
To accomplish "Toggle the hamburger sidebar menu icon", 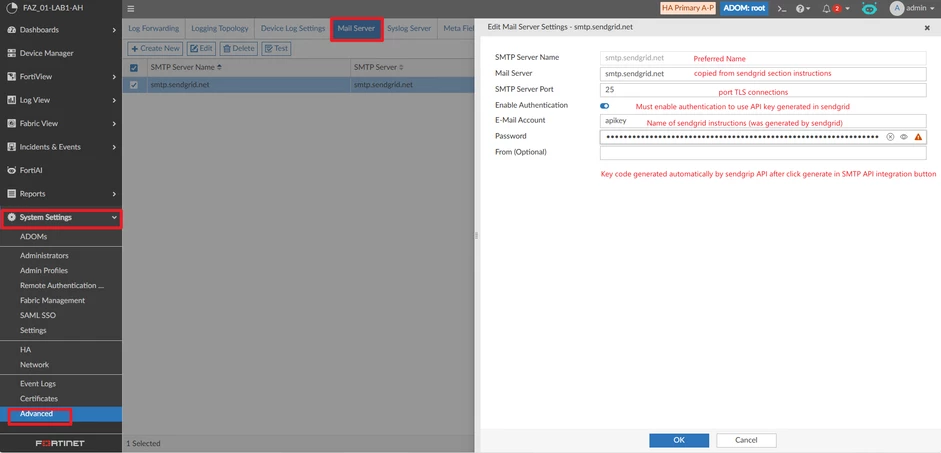I will point(131,9).
